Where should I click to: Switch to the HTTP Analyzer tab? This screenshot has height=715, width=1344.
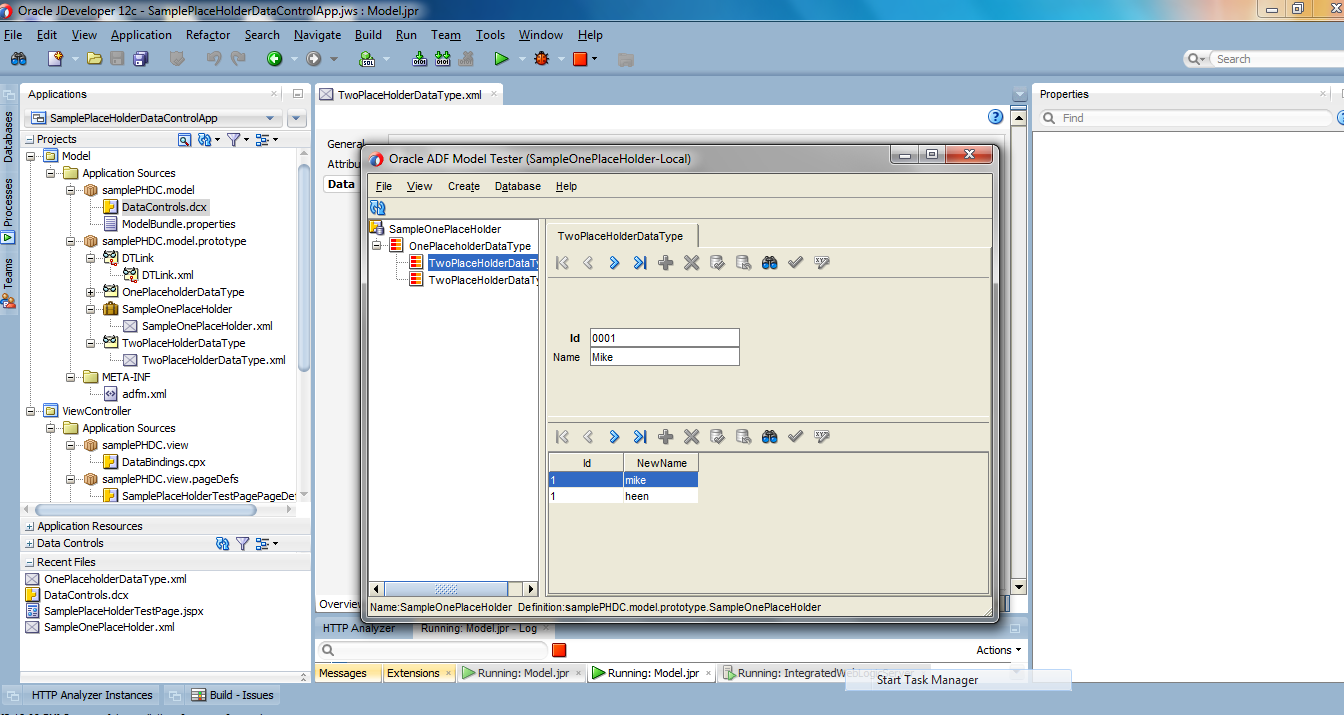click(x=359, y=629)
